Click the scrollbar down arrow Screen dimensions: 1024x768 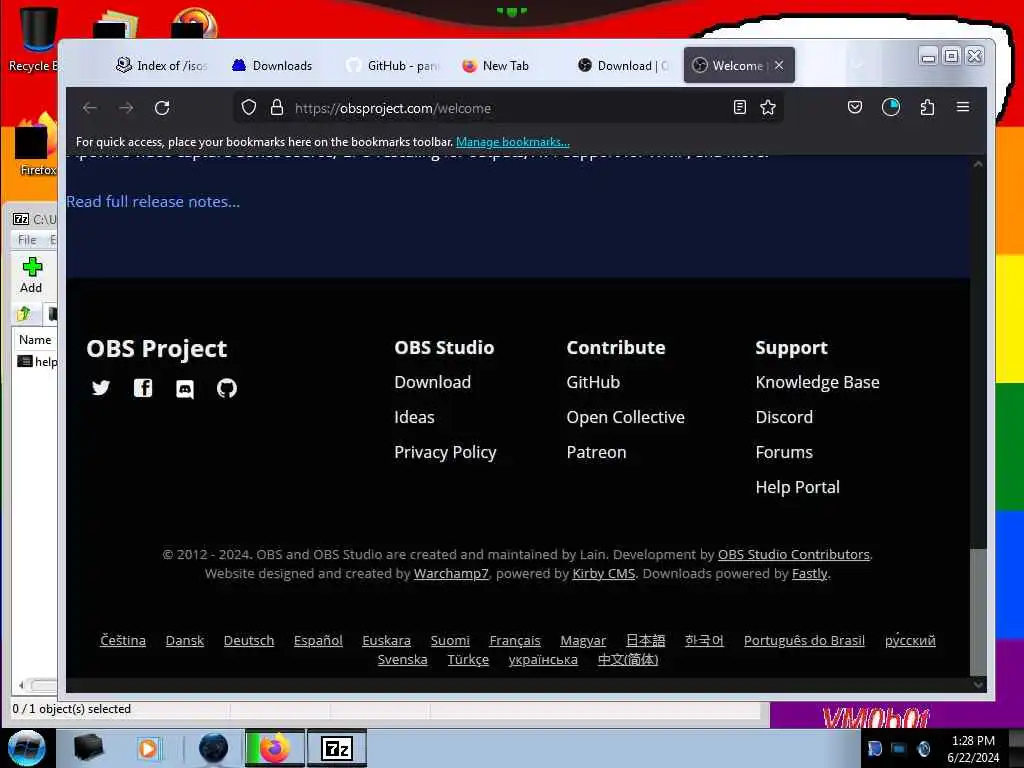click(978, 684)
